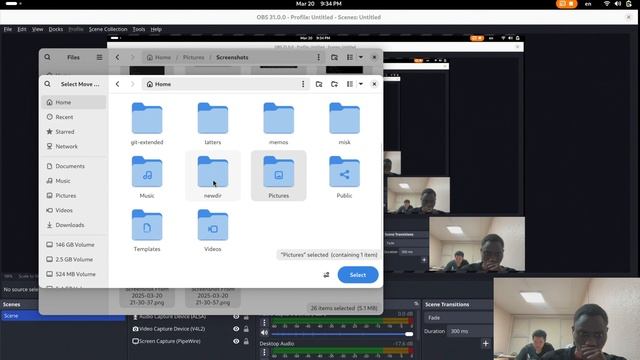Viewport: 640px width, 360px height.
Task: Open Network in the sidebar
Action: pyautogui.click(x=74, y=147)
